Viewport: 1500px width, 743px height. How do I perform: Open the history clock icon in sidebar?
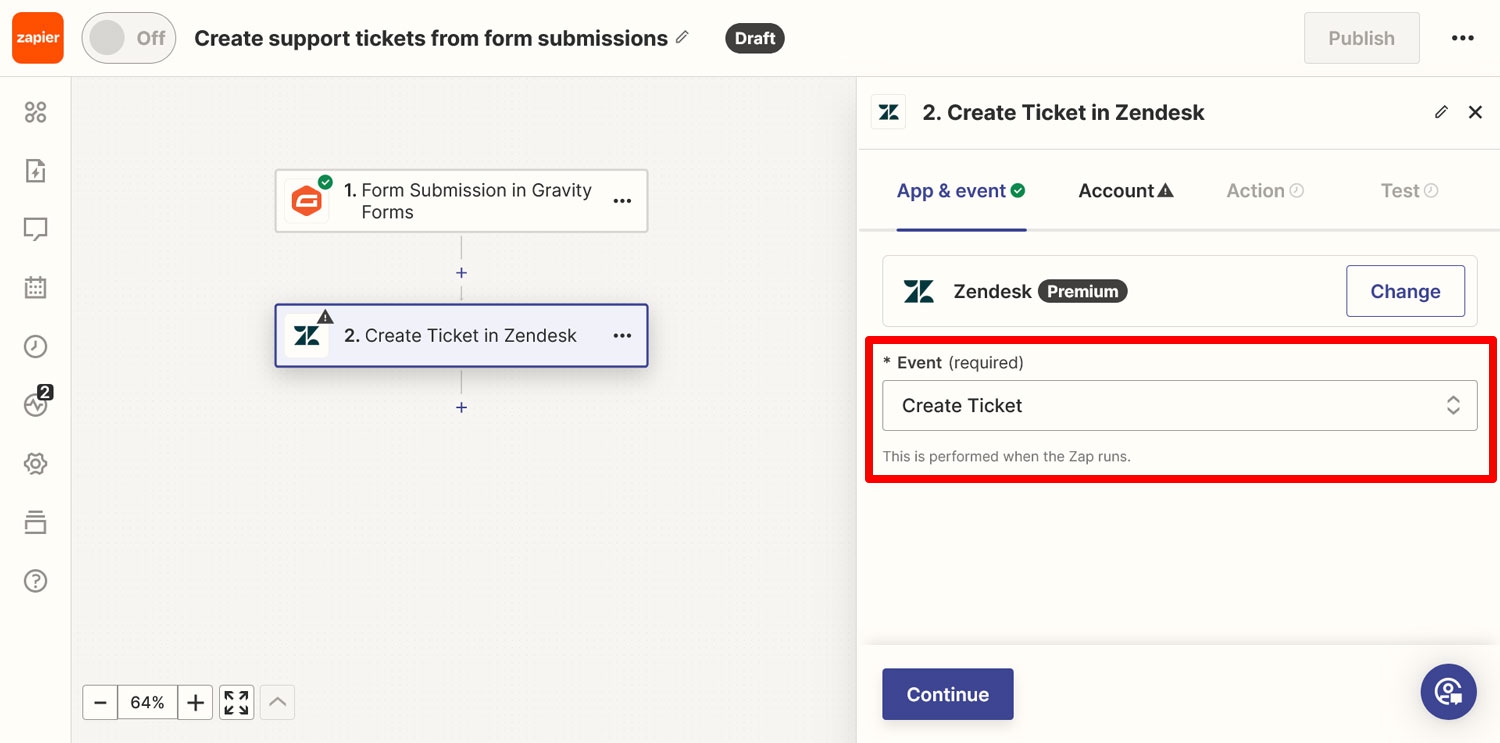click(x=35, y=347)
